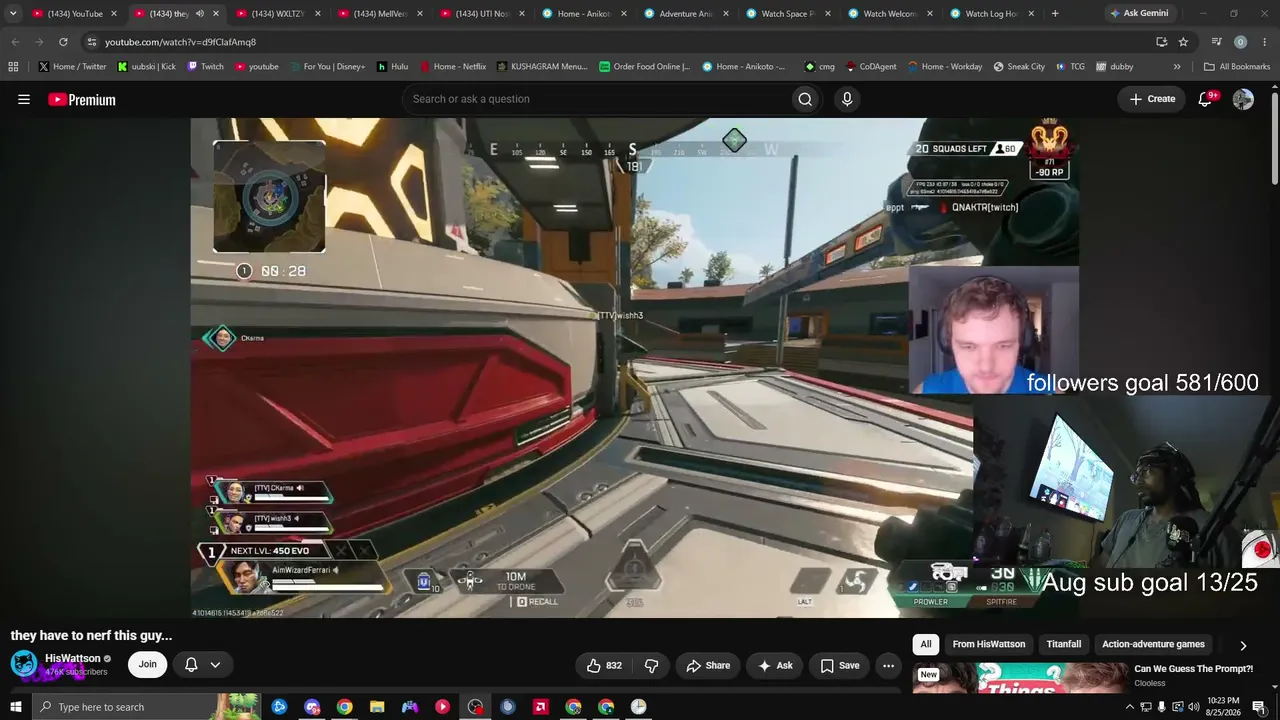Viewport: 1280px width, 720px height.
Task: Install app icon in address bar
Action: pyautogui.click(x=1161, y=42)
